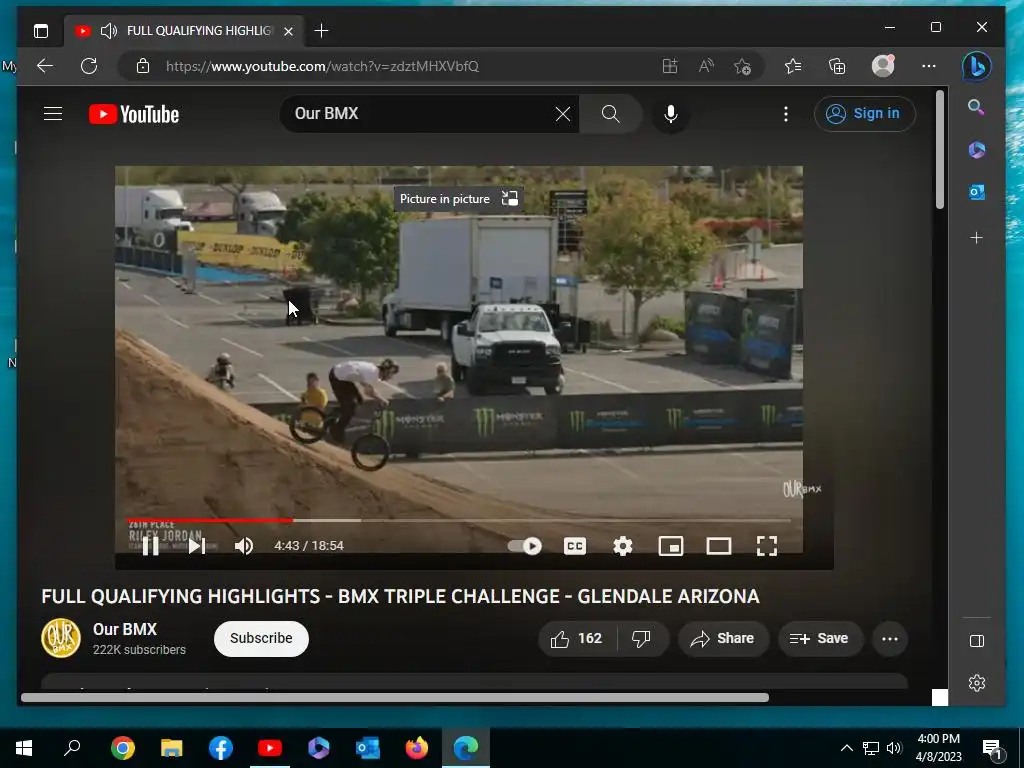
Task: Hide the Edge sidebar panel toggle
Action: [976, 641]
